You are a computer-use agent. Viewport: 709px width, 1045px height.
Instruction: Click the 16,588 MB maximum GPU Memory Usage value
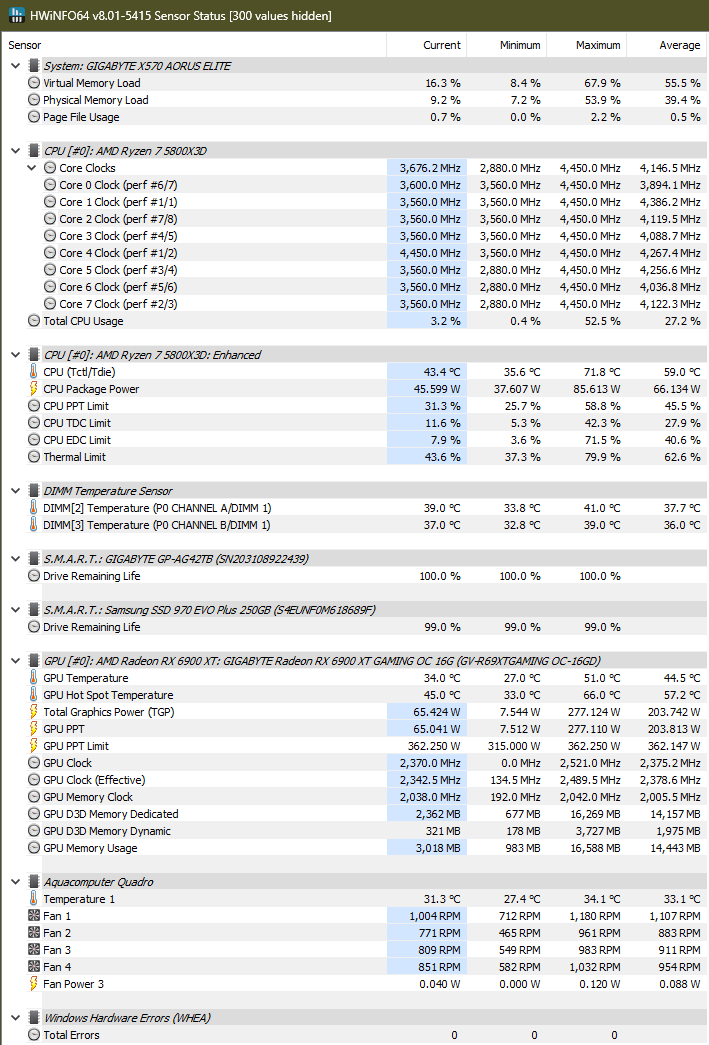coord(596,848)
